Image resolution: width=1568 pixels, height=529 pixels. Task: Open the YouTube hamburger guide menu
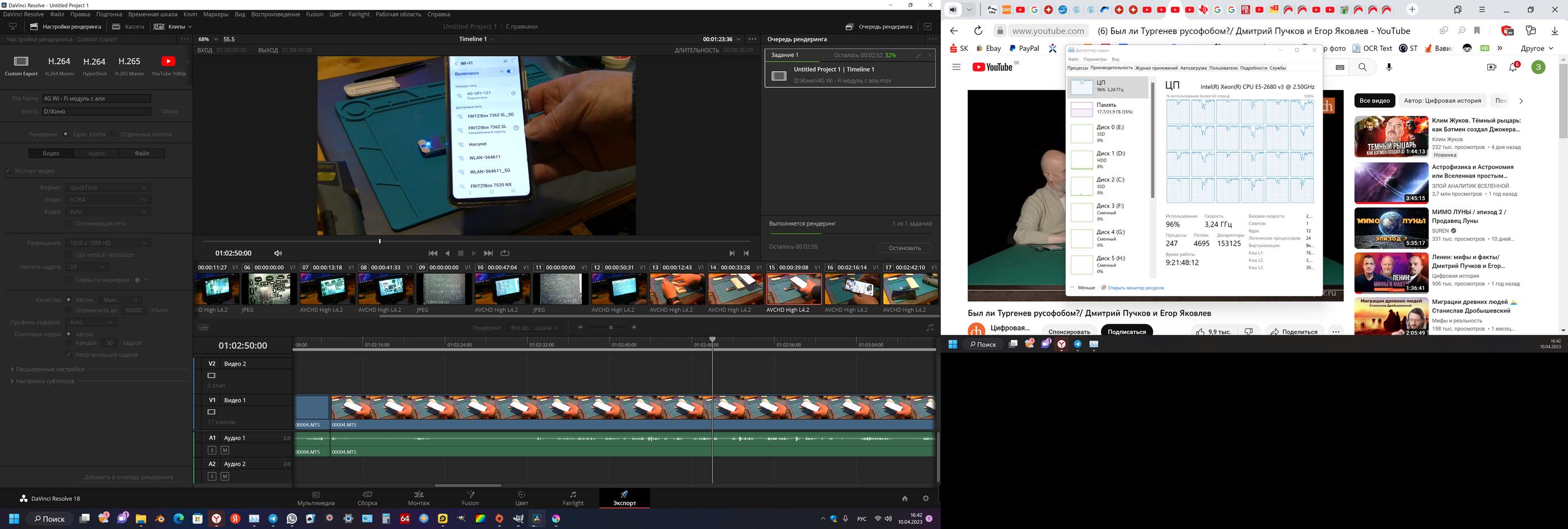tap(956, 67)
